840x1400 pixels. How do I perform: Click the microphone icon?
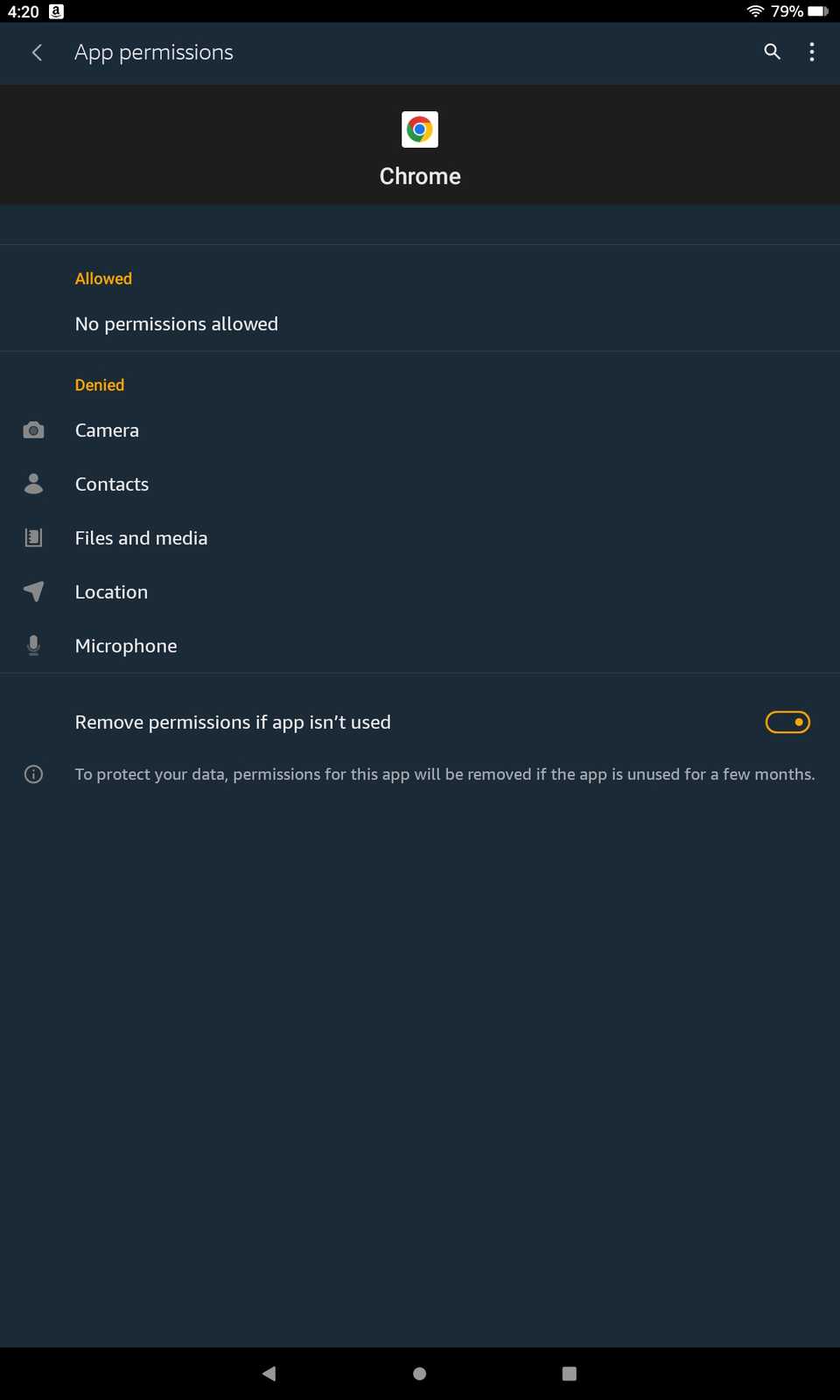pos(33,646)
